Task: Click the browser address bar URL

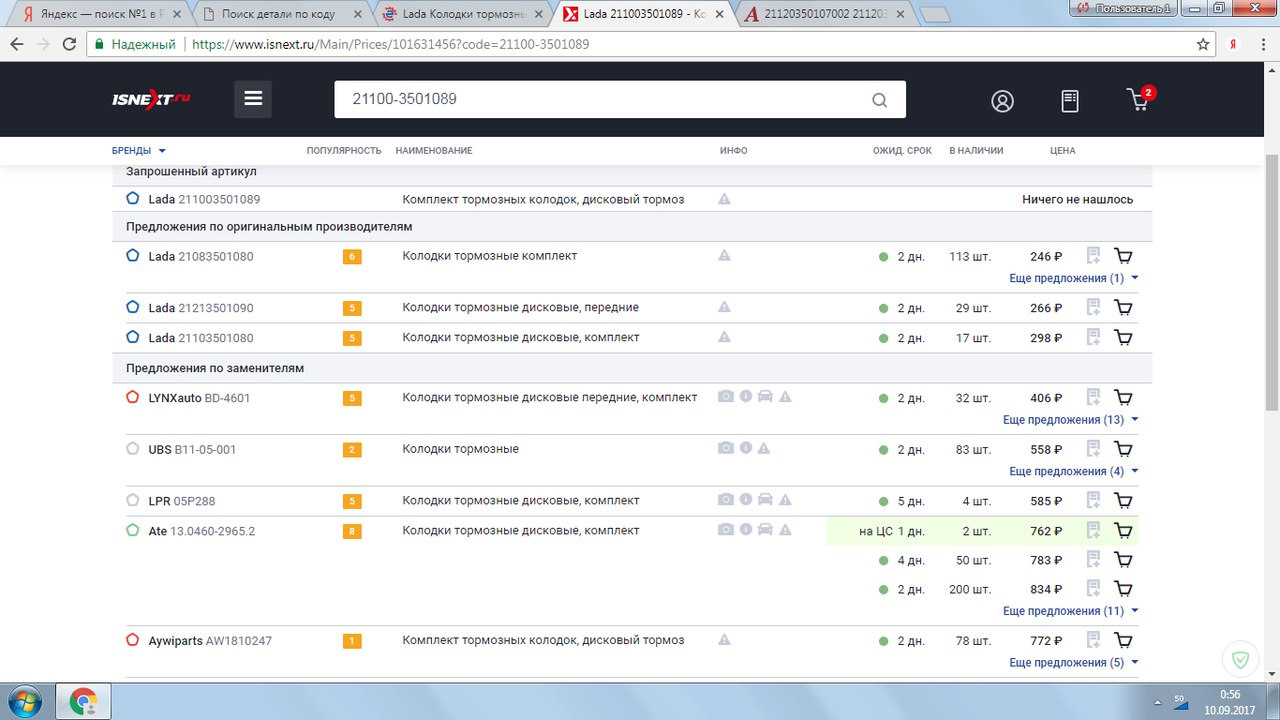Action: point(390,45)
